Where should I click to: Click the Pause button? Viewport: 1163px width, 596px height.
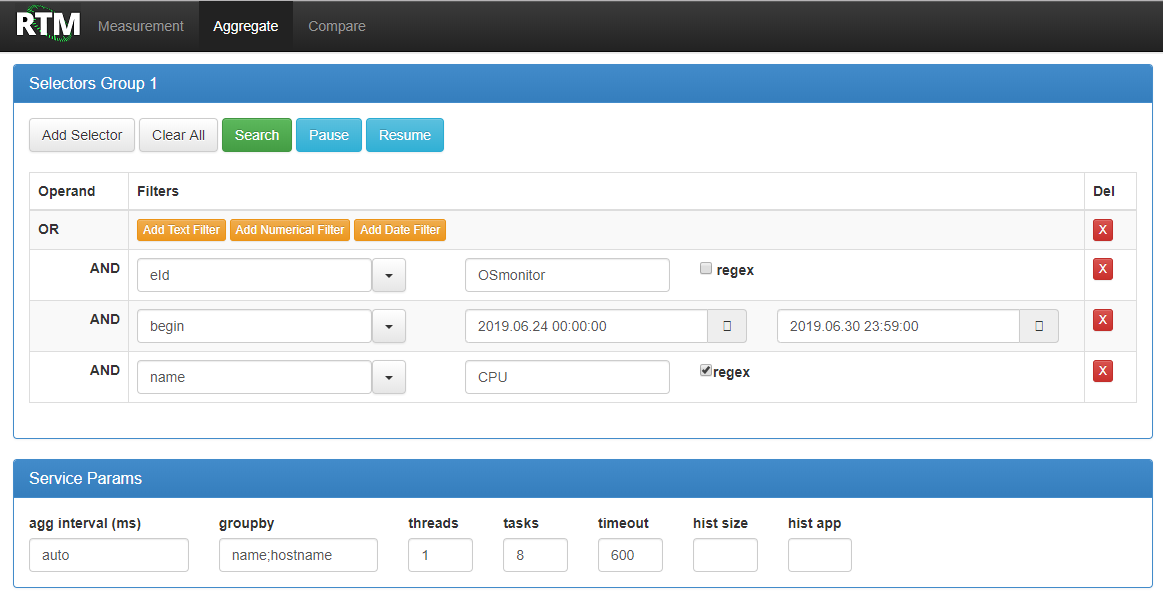pos(329,135)
